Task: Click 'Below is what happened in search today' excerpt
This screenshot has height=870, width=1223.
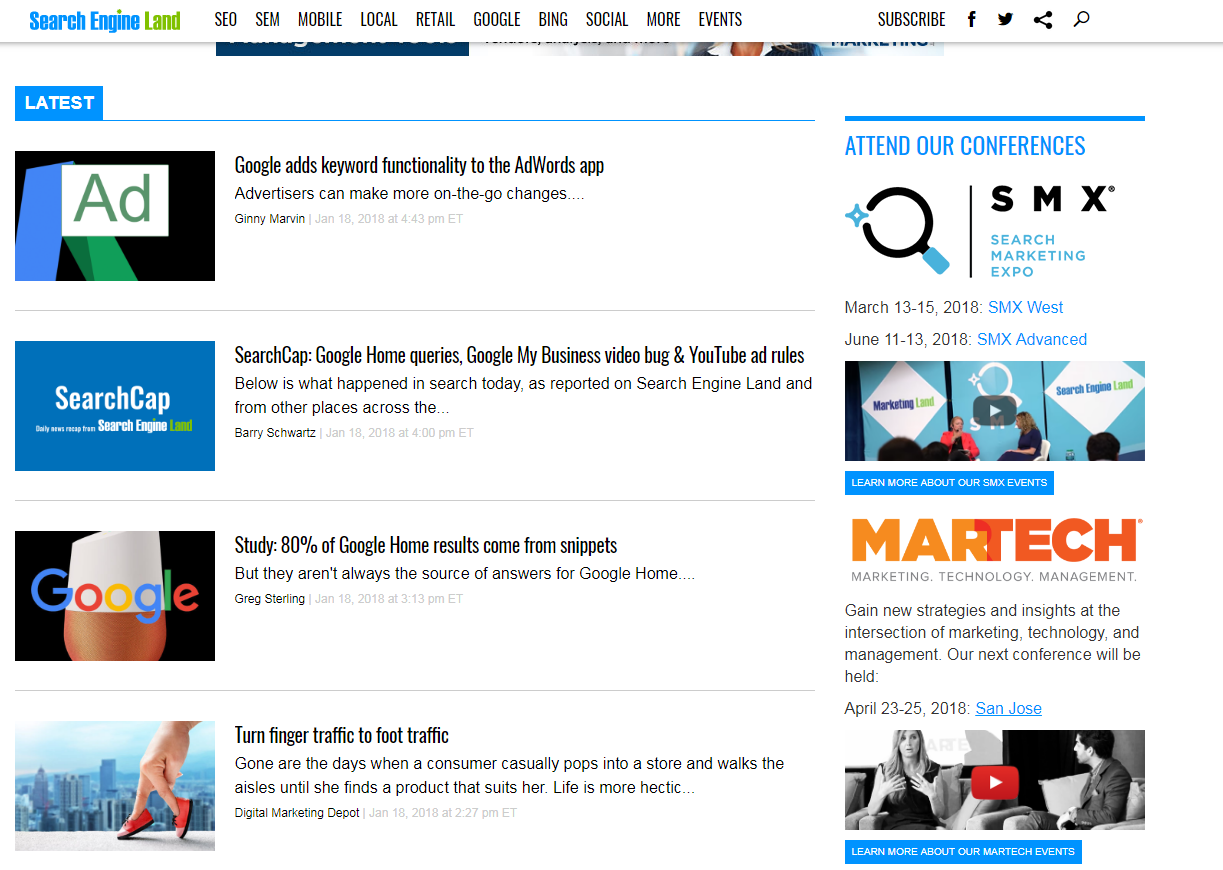Action: click(x=523, y=395)
